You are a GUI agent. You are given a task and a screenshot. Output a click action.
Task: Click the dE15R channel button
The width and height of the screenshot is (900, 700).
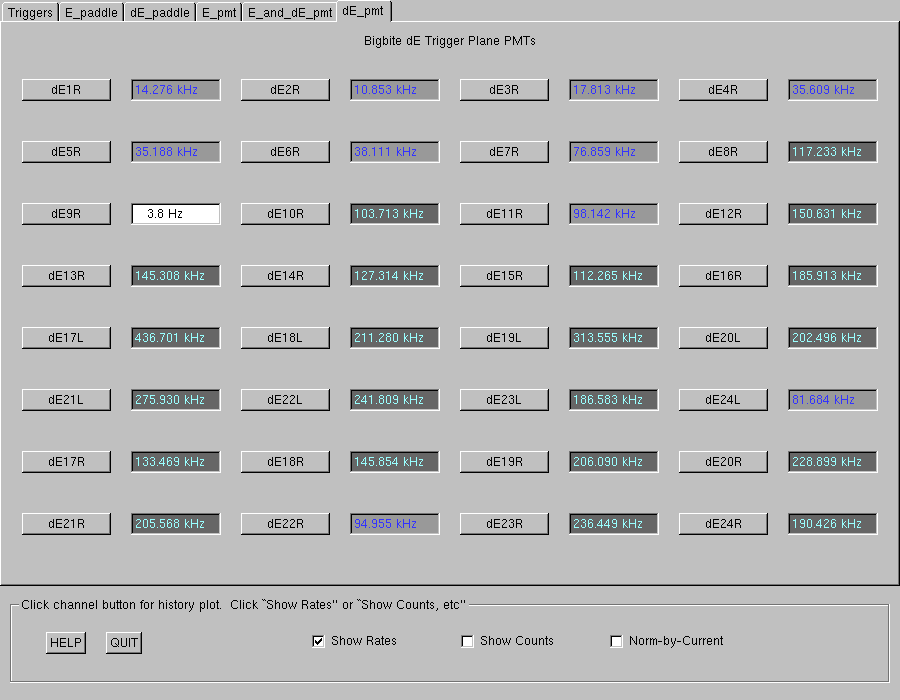pyautogui.click(x=504, y=276)
